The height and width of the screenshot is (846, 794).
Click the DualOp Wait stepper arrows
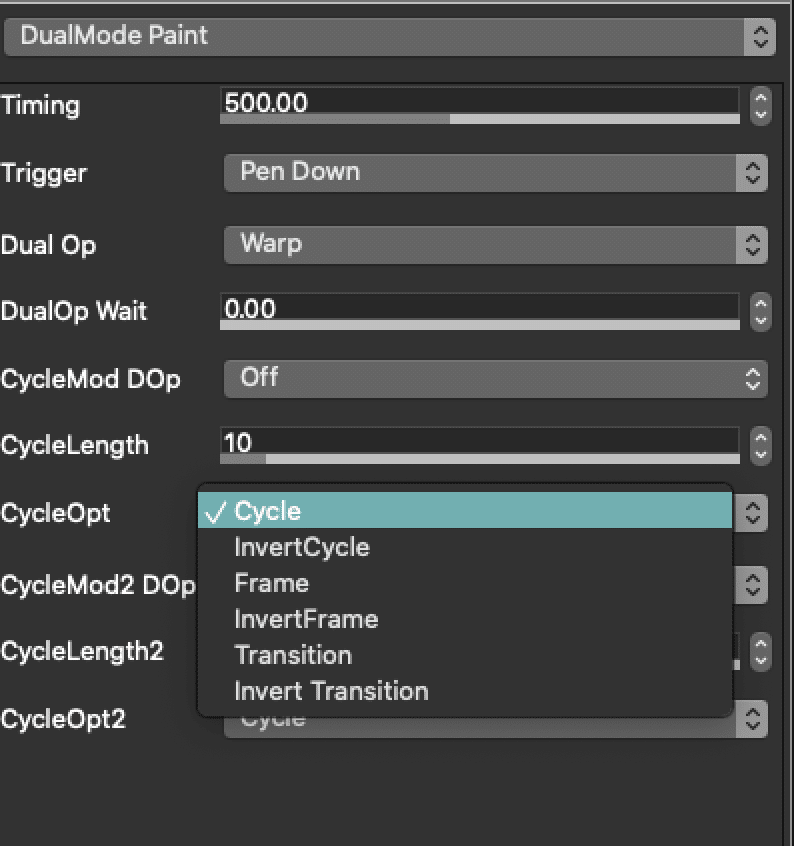[761, 312]
